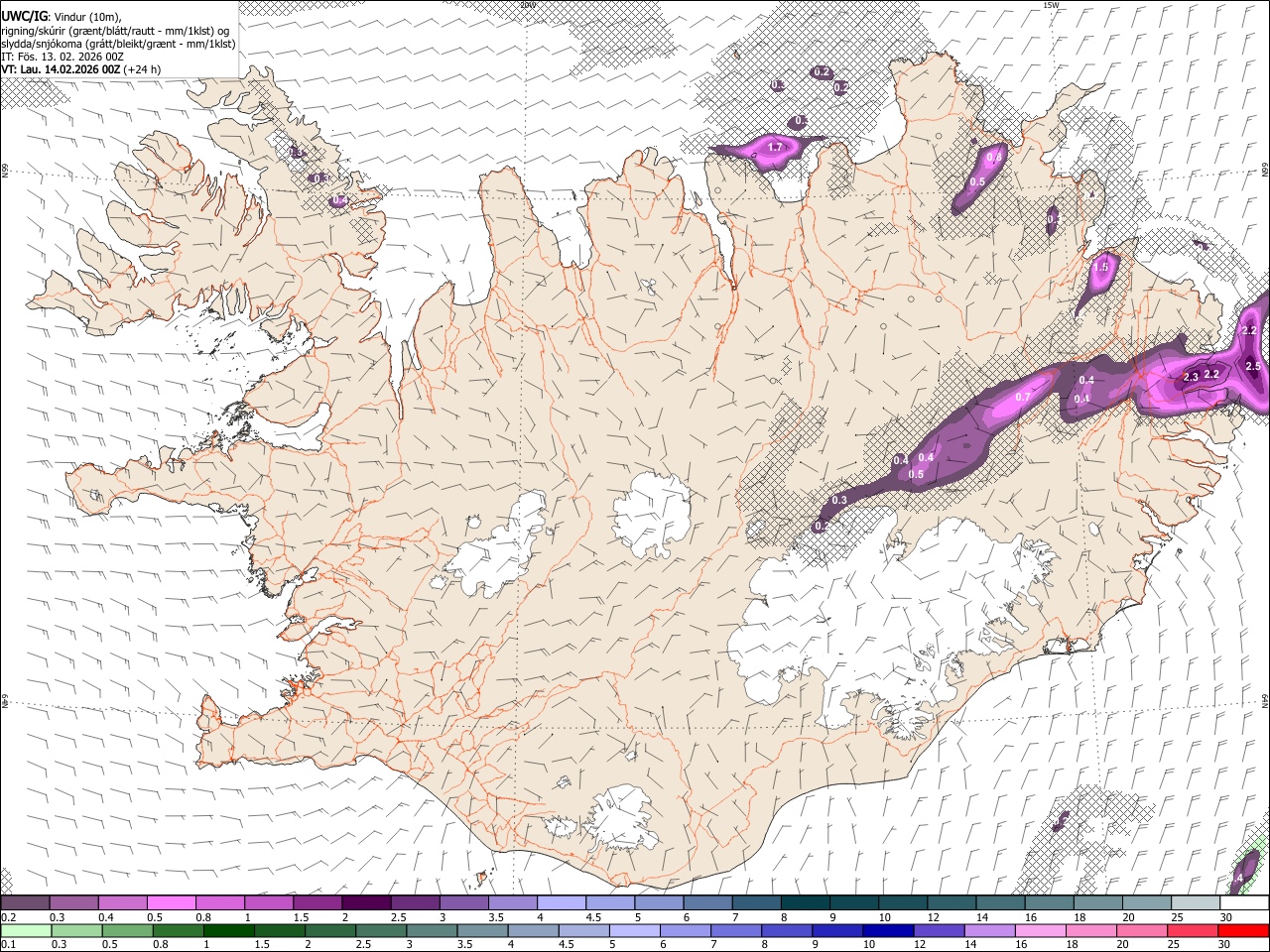Select the light pink swatch labelled 16 in lower legend
The height and width of the screenshot is (952, 1270).
tap(1041, 930)
